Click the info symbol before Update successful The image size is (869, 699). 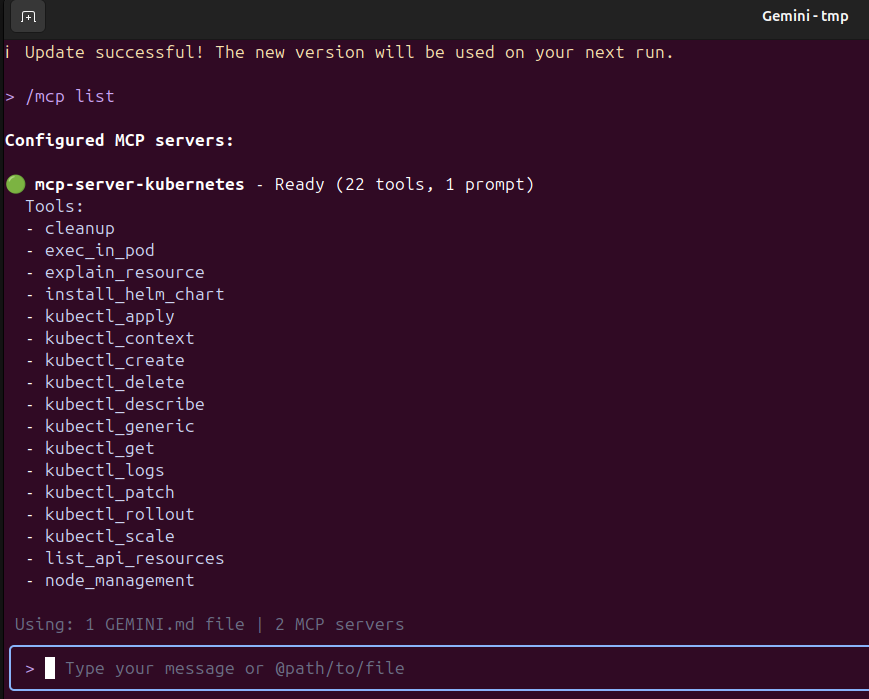pyautogui.click(x=8, y=52)
